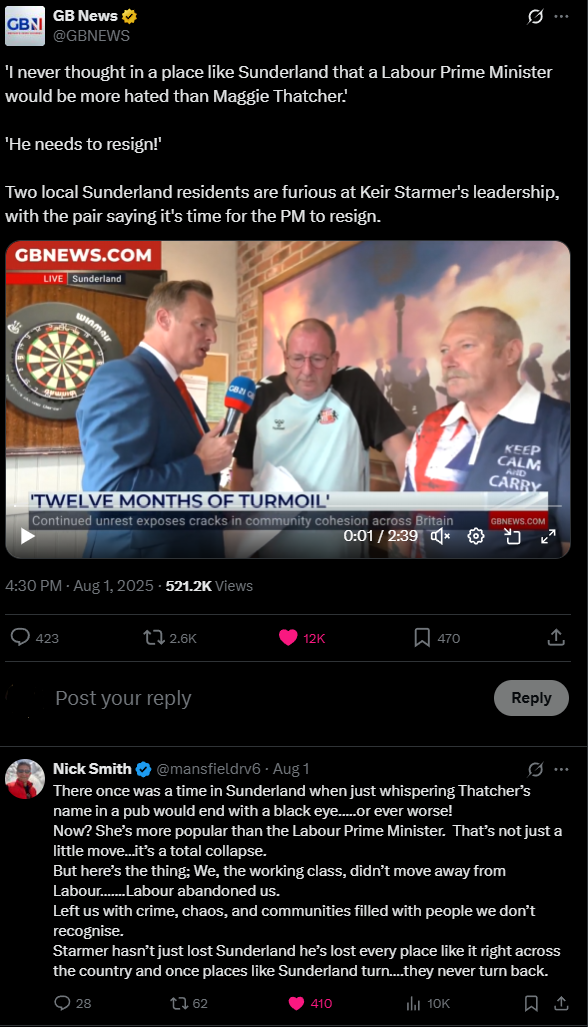Open the Grok icon on GB News post

[535, 16]
